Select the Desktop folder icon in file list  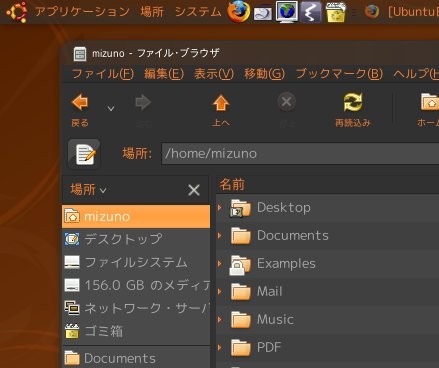pyautogui.click(x=241, y=208)
